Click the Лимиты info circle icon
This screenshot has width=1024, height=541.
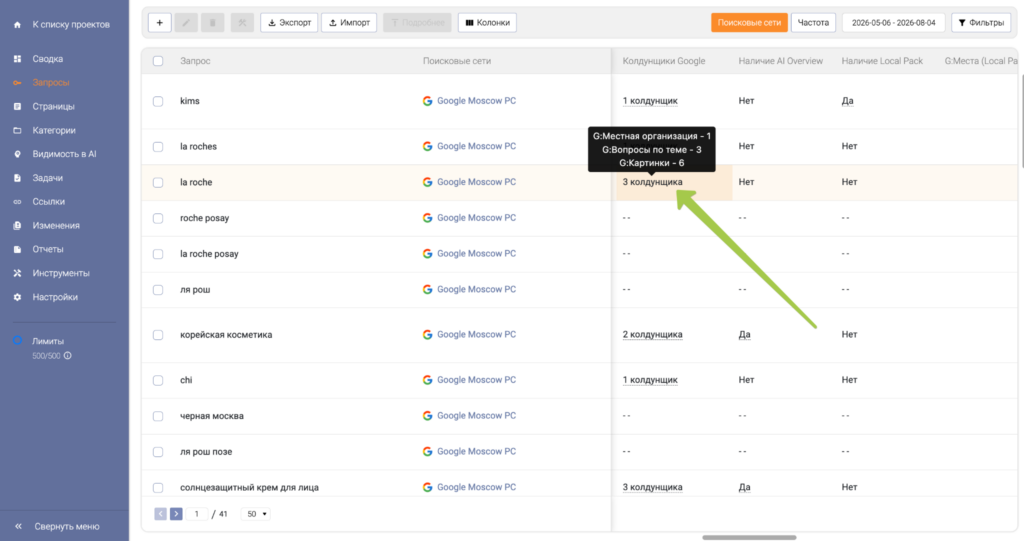[x=67, y=356]
